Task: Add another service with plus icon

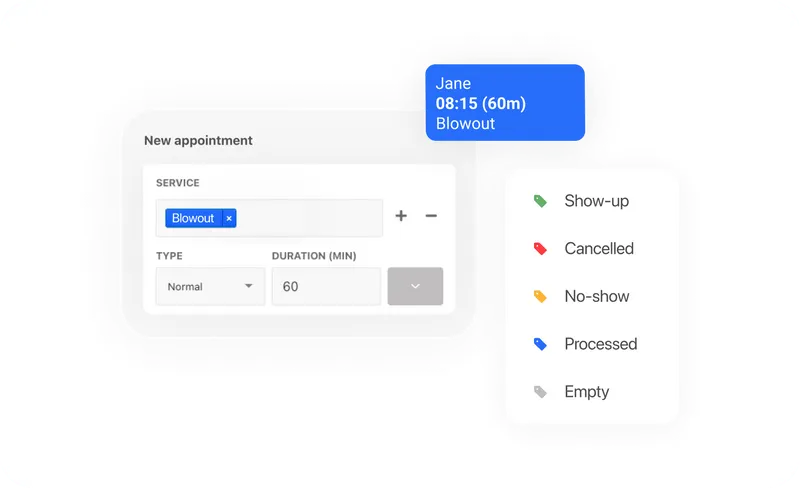Action: [x=401, y=216]
